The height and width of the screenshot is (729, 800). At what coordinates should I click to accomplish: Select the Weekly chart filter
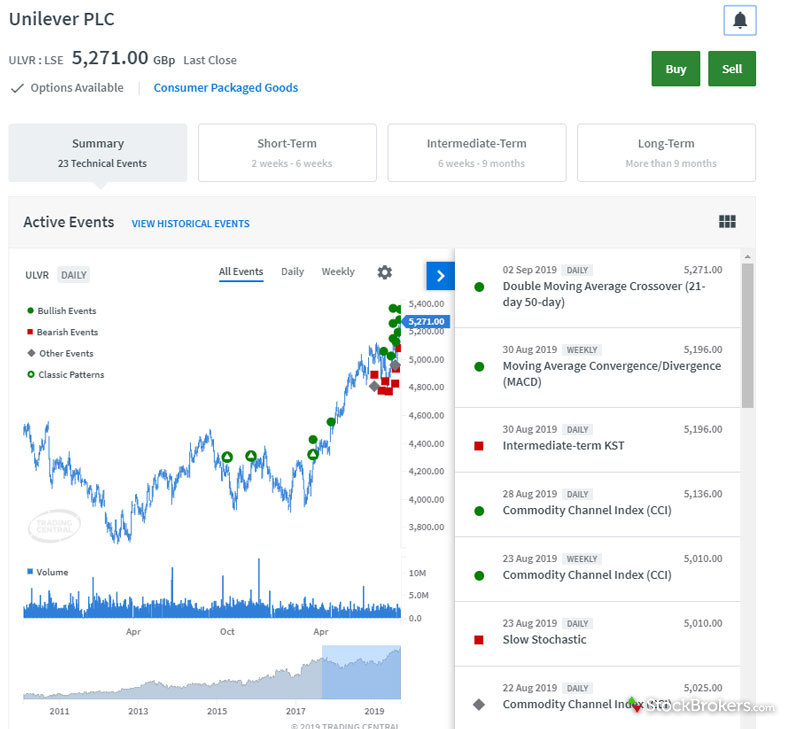[x=337, y=271]
